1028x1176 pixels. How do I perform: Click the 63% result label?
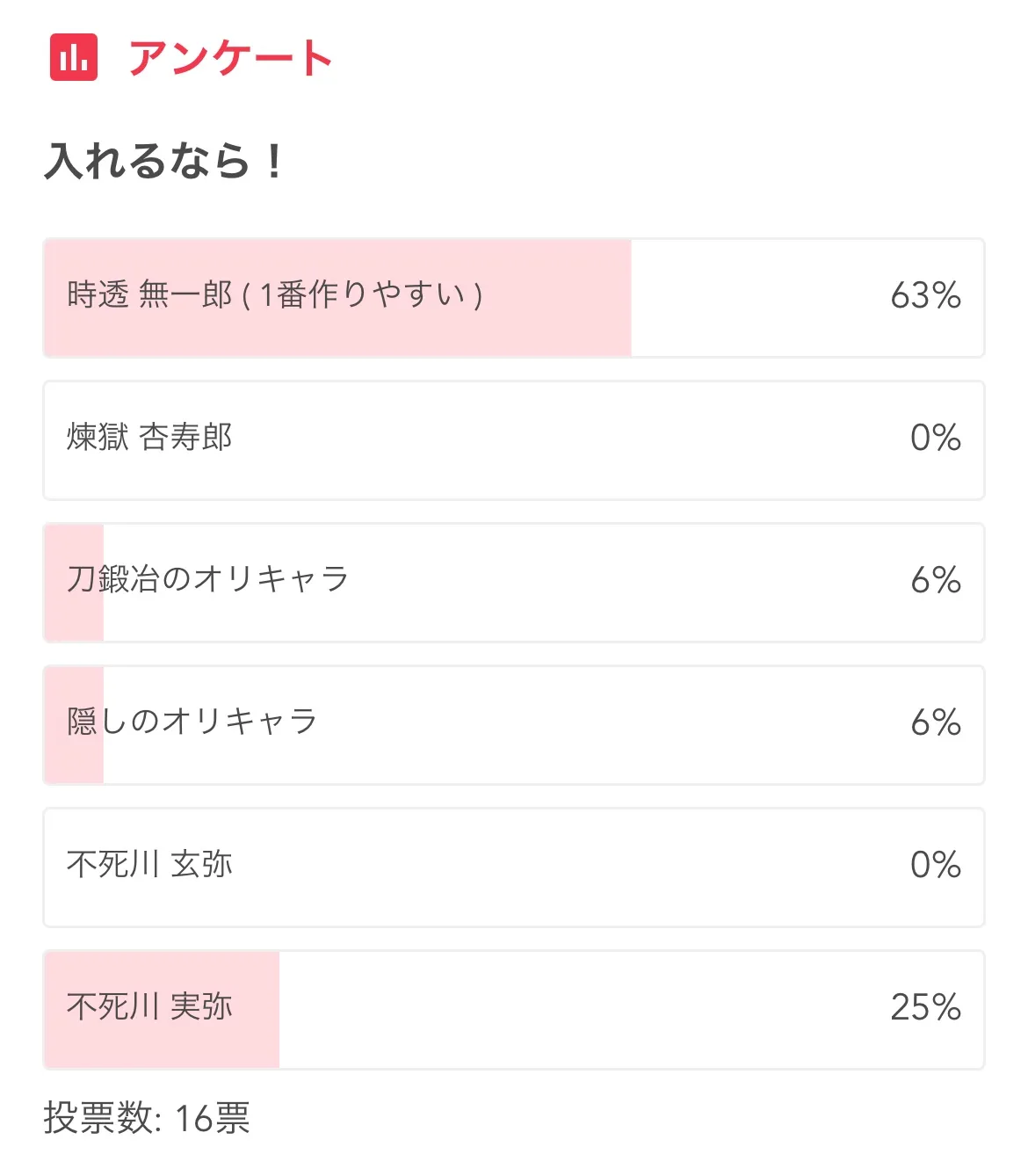[x=925, y=295]
